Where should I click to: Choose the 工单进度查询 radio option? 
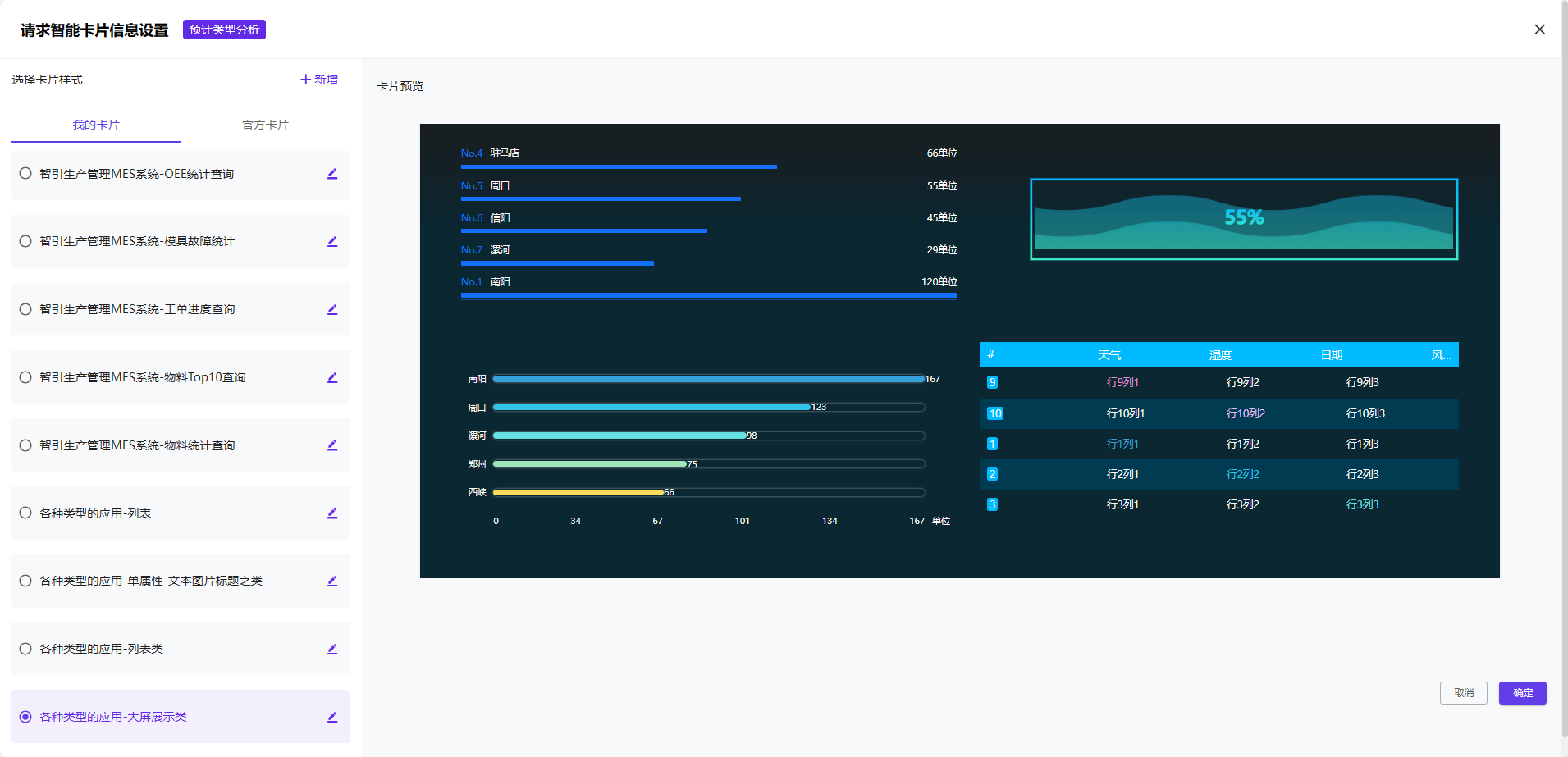click(25, 309)
